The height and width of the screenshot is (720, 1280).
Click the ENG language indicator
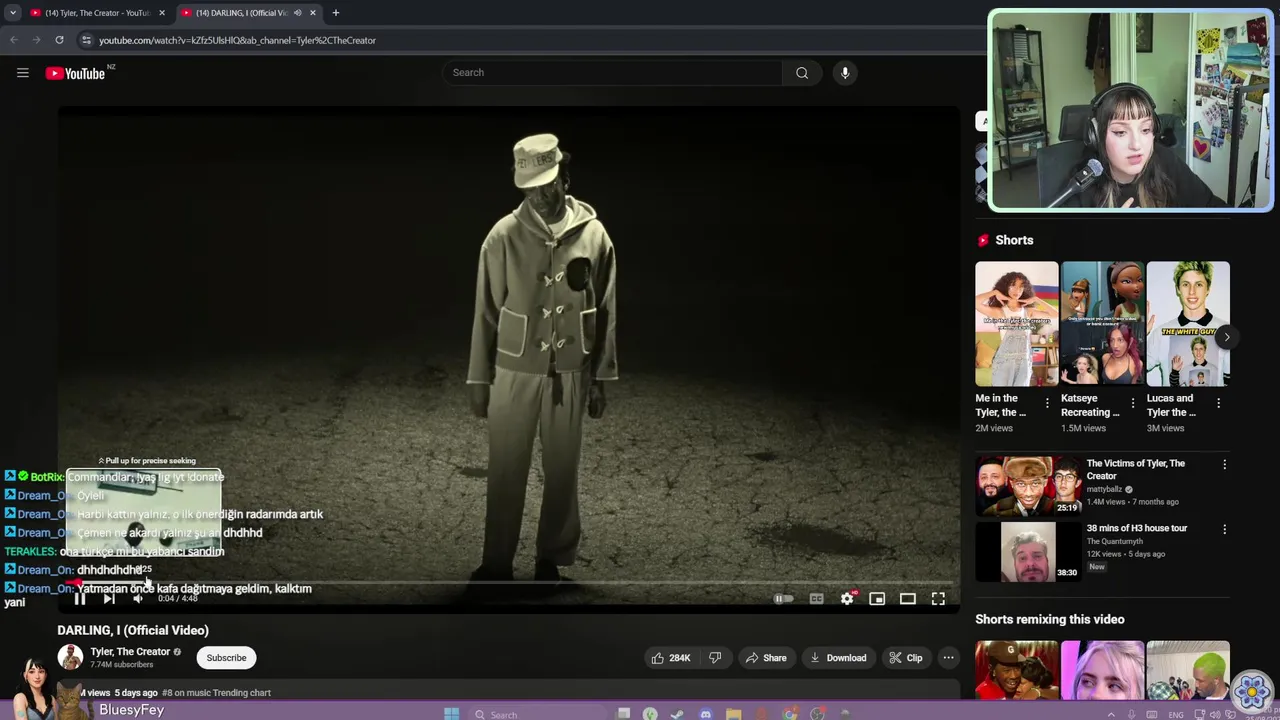[x=1176, y=715]
